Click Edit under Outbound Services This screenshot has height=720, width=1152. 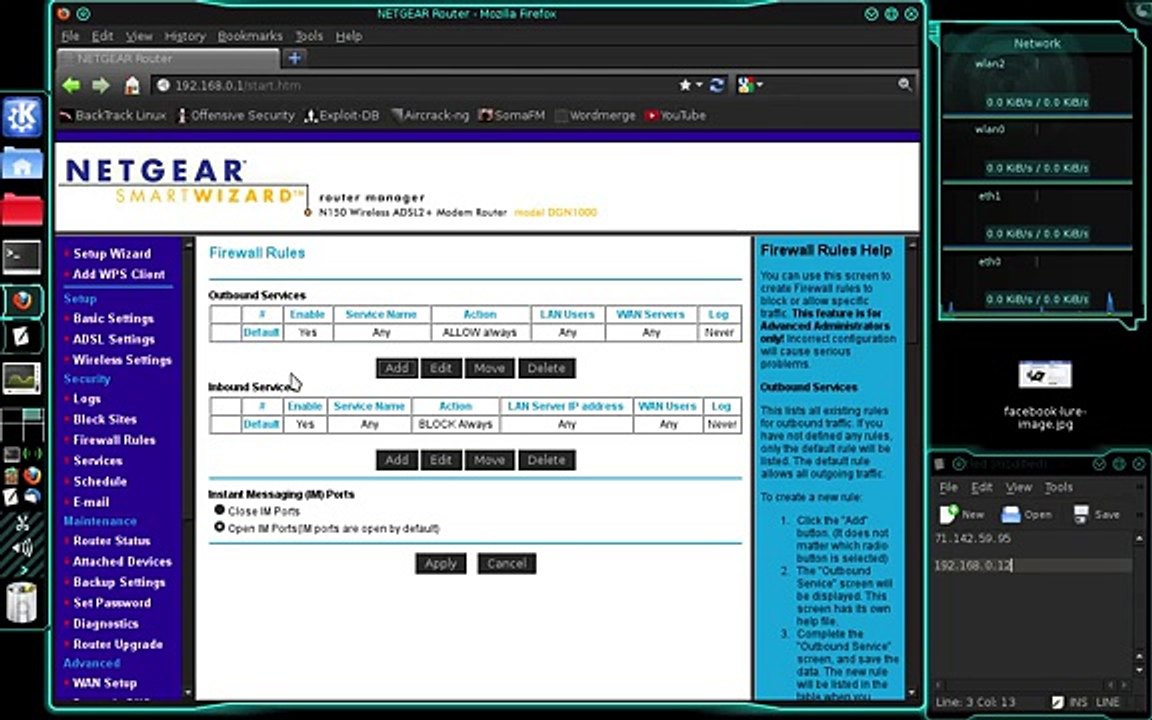coord(441,368)
